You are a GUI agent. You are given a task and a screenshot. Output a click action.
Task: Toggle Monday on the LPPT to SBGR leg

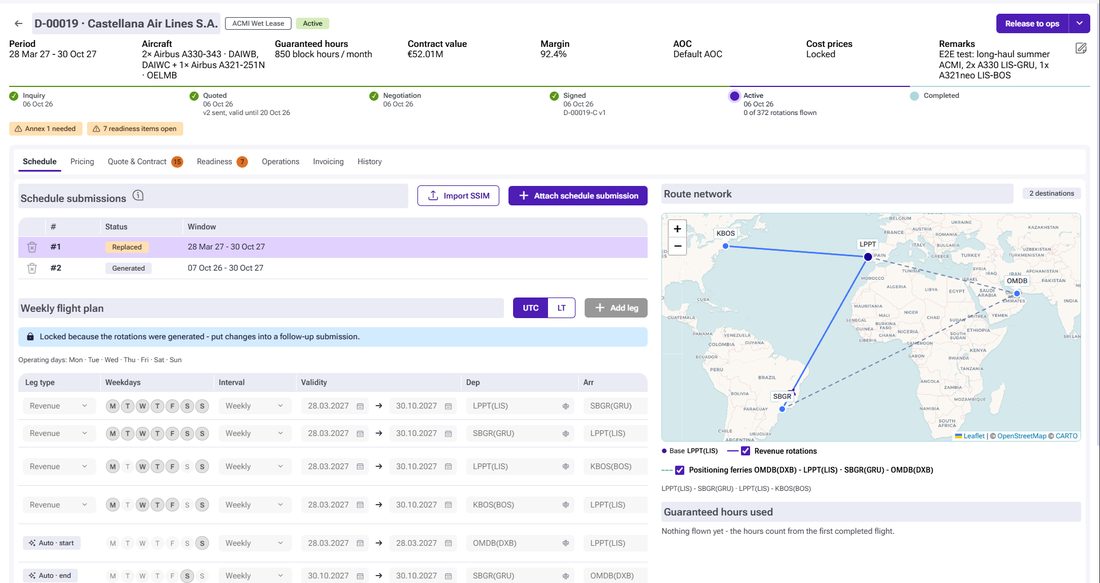[112, 406]
